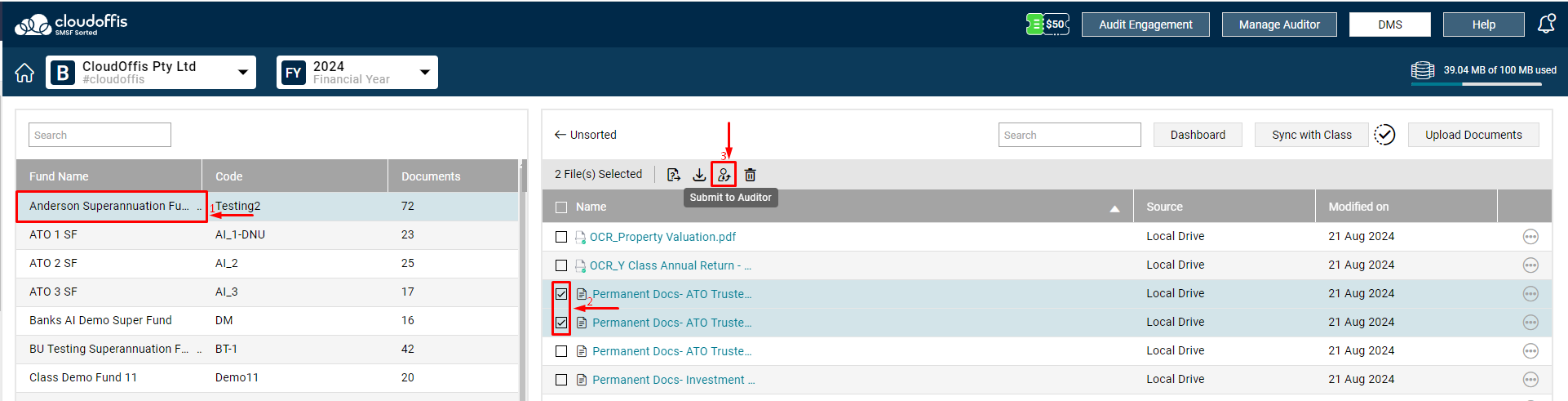
Task: Click the '2 File(s) Selected' label
Action: [598, 174]
